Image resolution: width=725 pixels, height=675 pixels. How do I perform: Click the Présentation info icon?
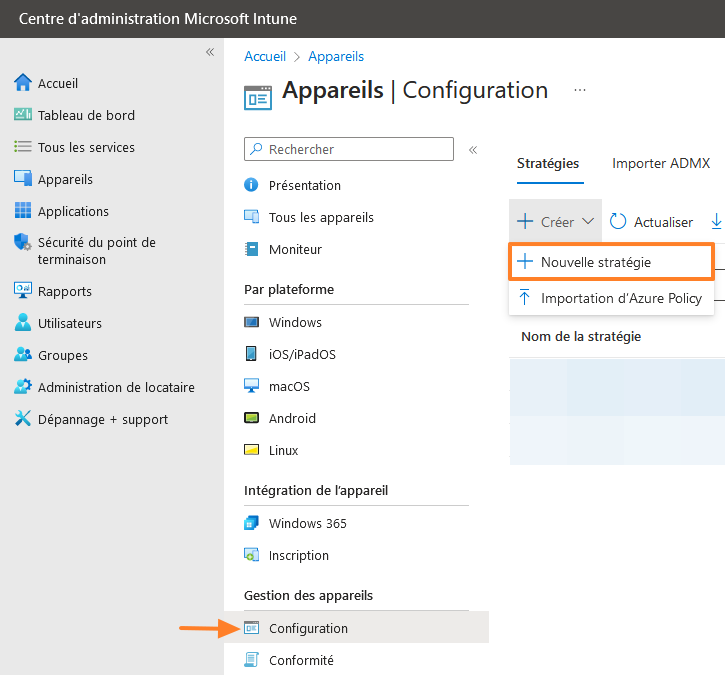pos(251,185)
